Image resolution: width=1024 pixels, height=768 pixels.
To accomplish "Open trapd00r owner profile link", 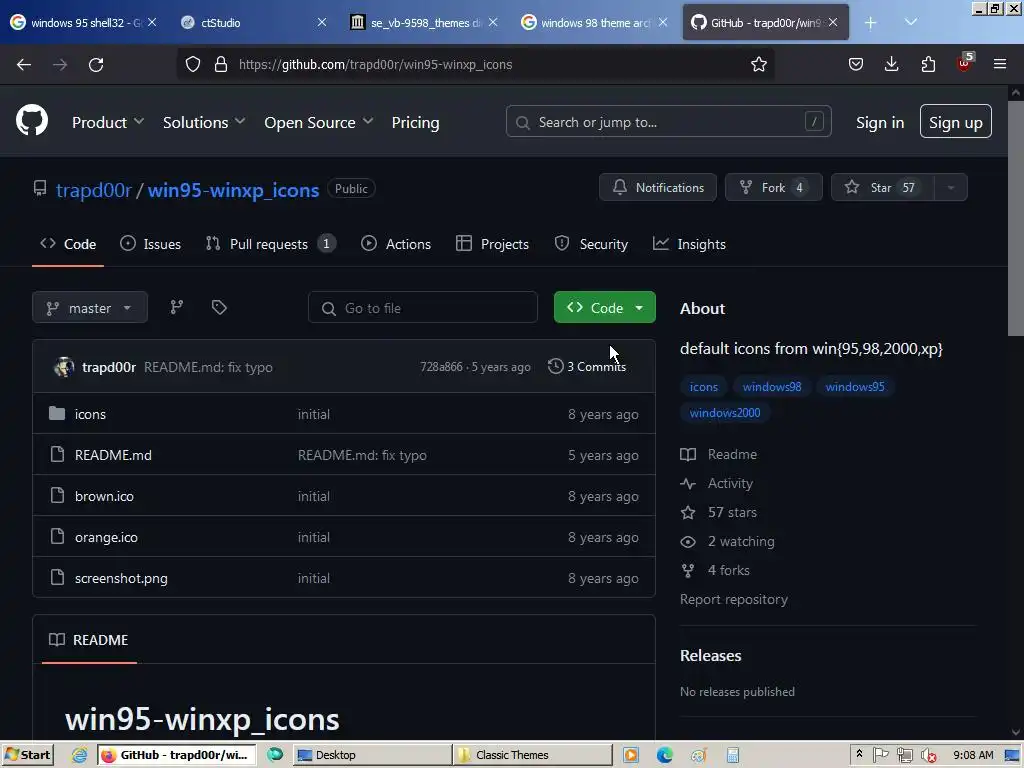I will [x=94, y=190].
